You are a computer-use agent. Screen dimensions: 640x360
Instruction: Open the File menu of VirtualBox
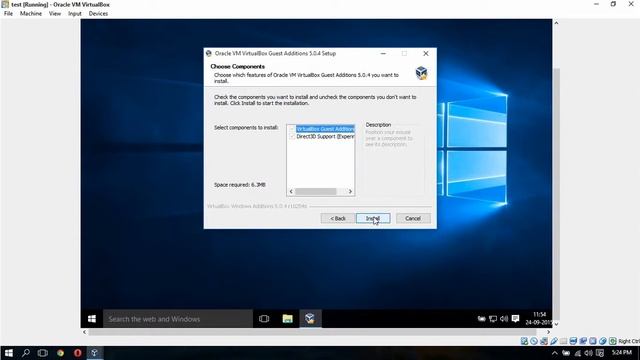8,13
